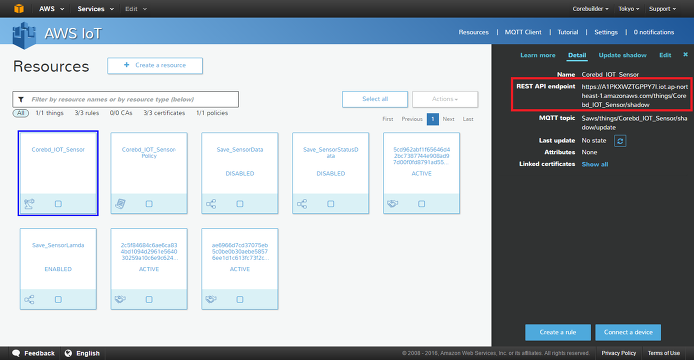Show all linked certificates
The image size is (694, 360).
pos(595,164)
